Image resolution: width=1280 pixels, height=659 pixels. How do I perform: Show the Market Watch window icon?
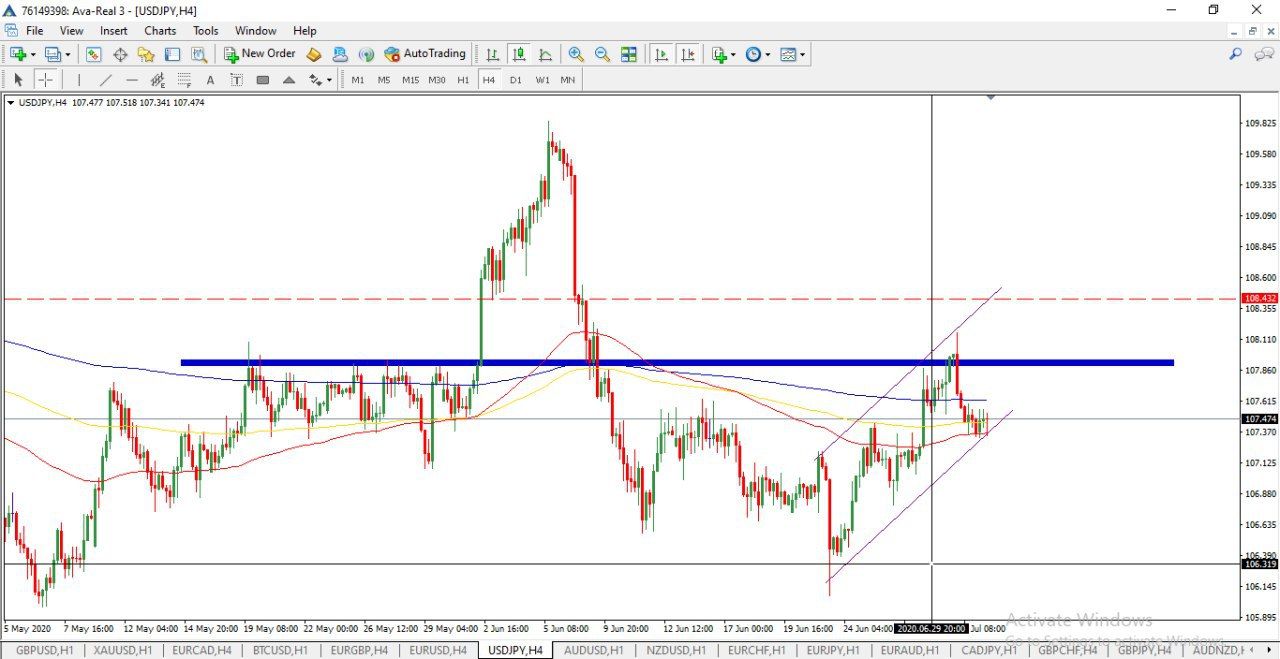coord(94,54)
